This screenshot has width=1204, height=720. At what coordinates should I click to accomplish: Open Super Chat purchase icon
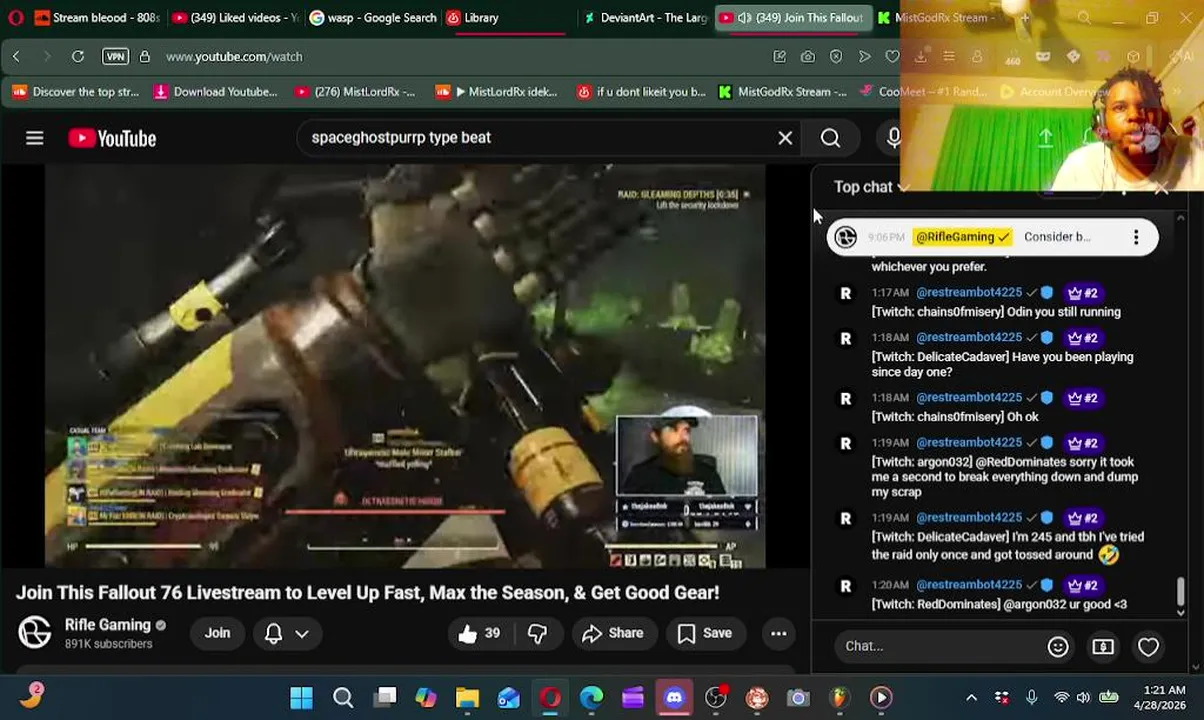[x=1103, y=647]
